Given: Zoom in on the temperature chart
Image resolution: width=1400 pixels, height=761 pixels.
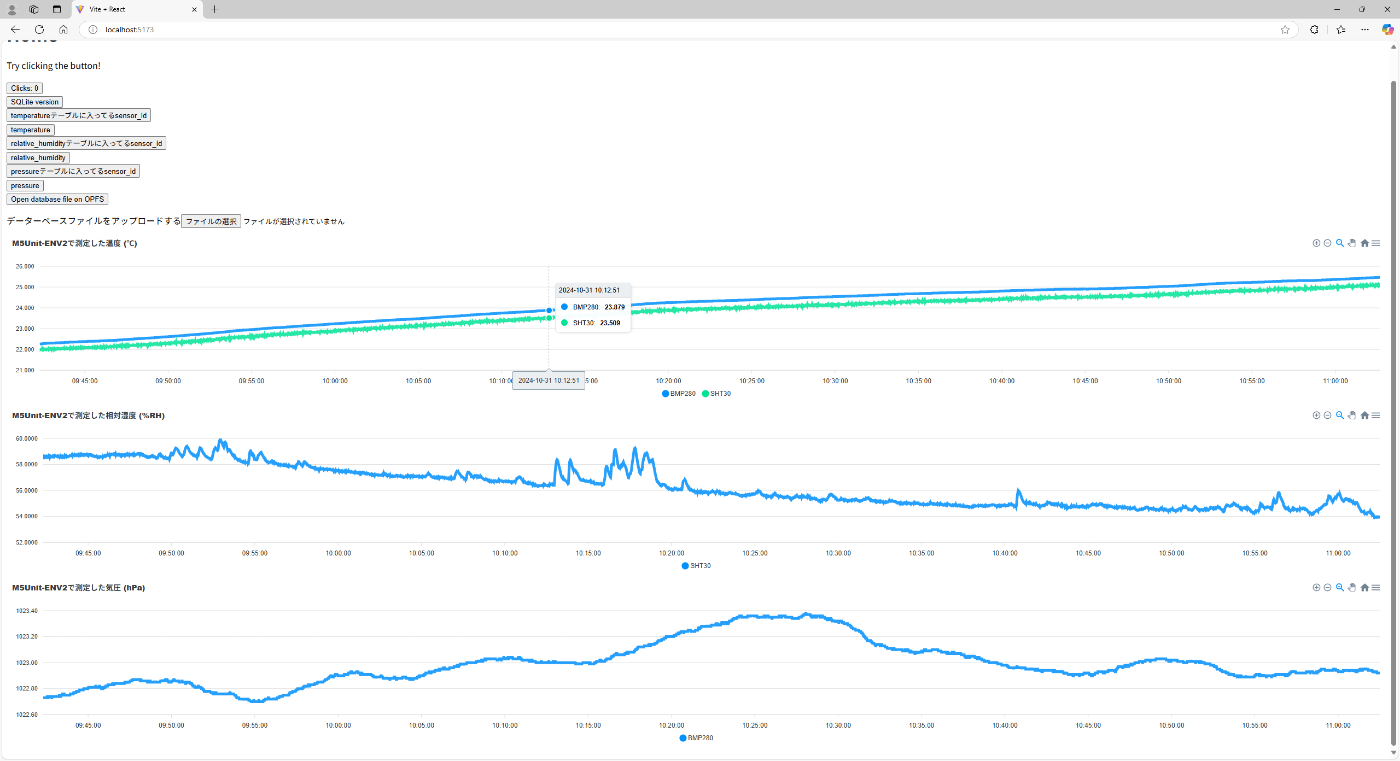Looking at the screenshot, I should pyautogui.click(x=1316, y=243).
